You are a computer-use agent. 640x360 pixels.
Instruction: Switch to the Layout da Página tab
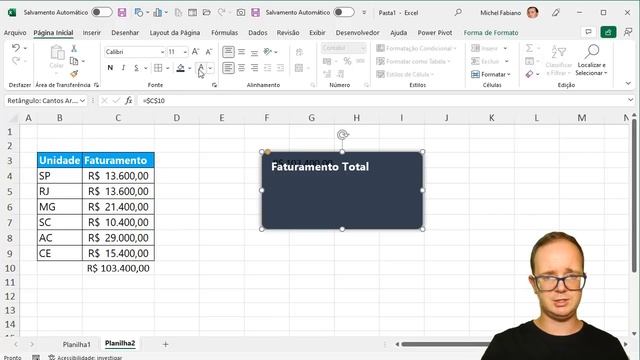[x=175, y=33]
